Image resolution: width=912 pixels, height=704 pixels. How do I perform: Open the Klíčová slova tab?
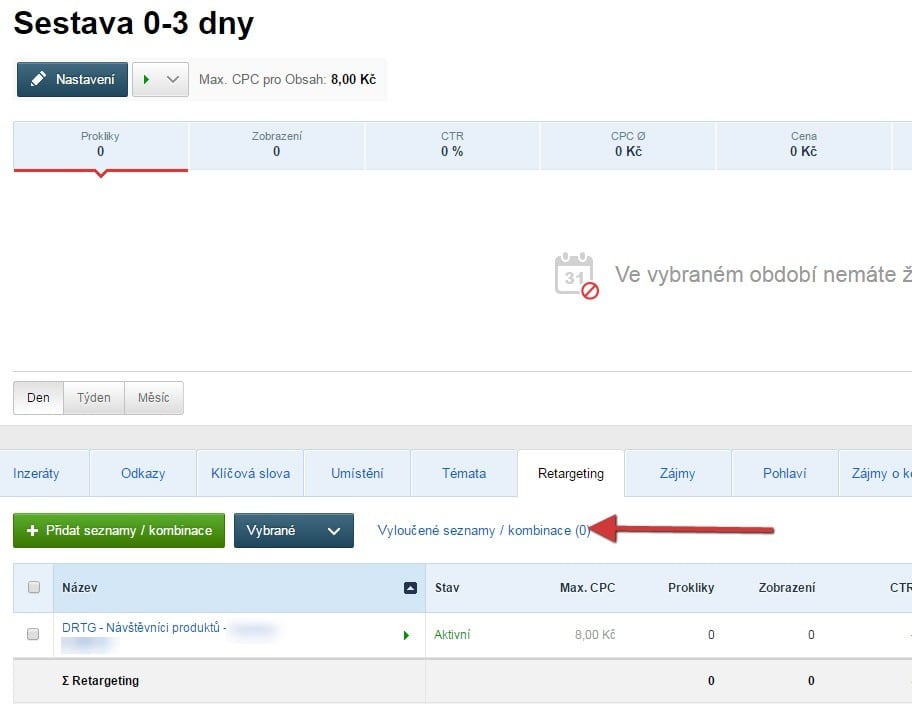pyautogui.click(x=250, y=473)
